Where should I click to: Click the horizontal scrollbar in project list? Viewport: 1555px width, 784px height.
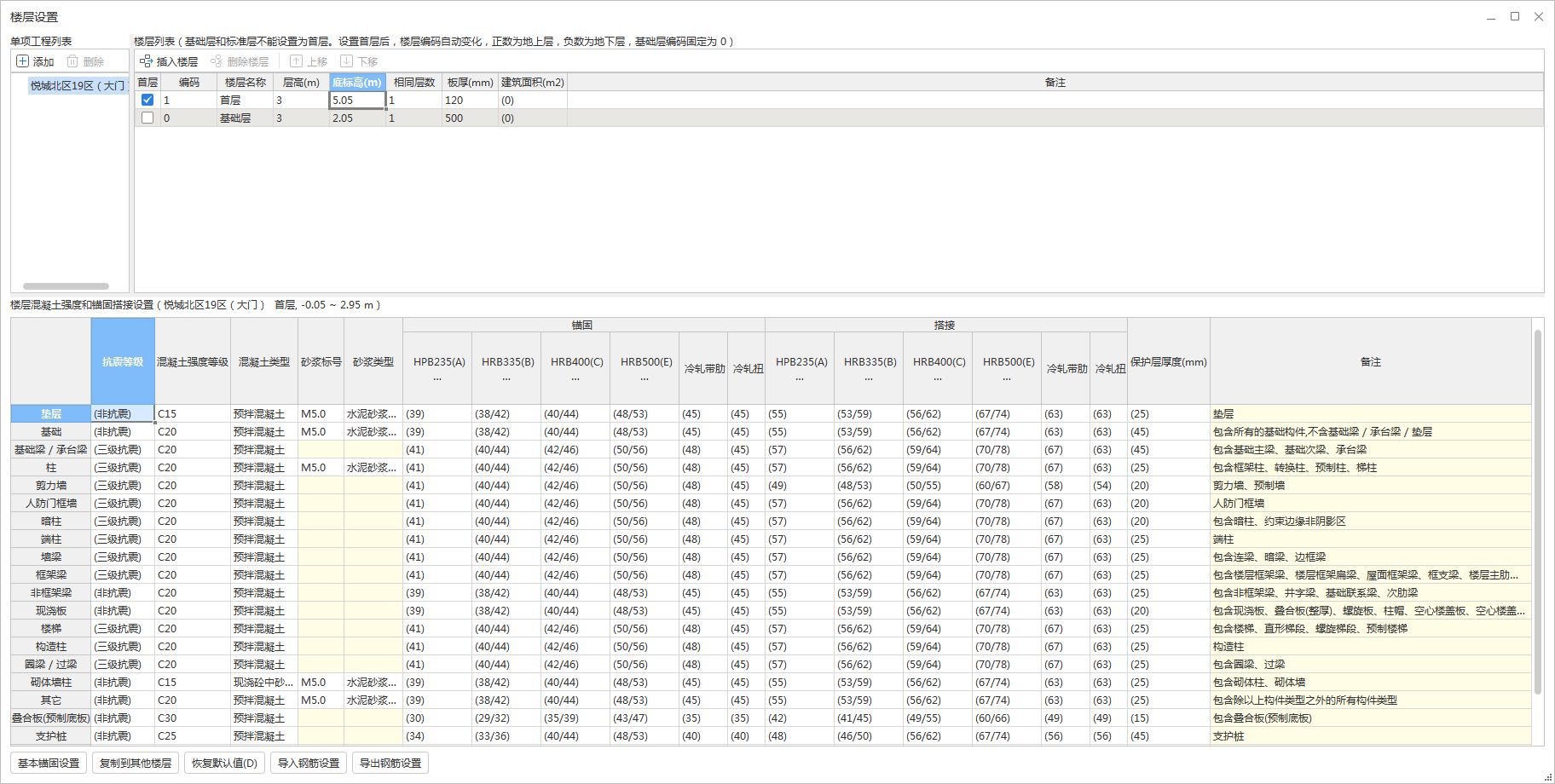coord(66,286)
